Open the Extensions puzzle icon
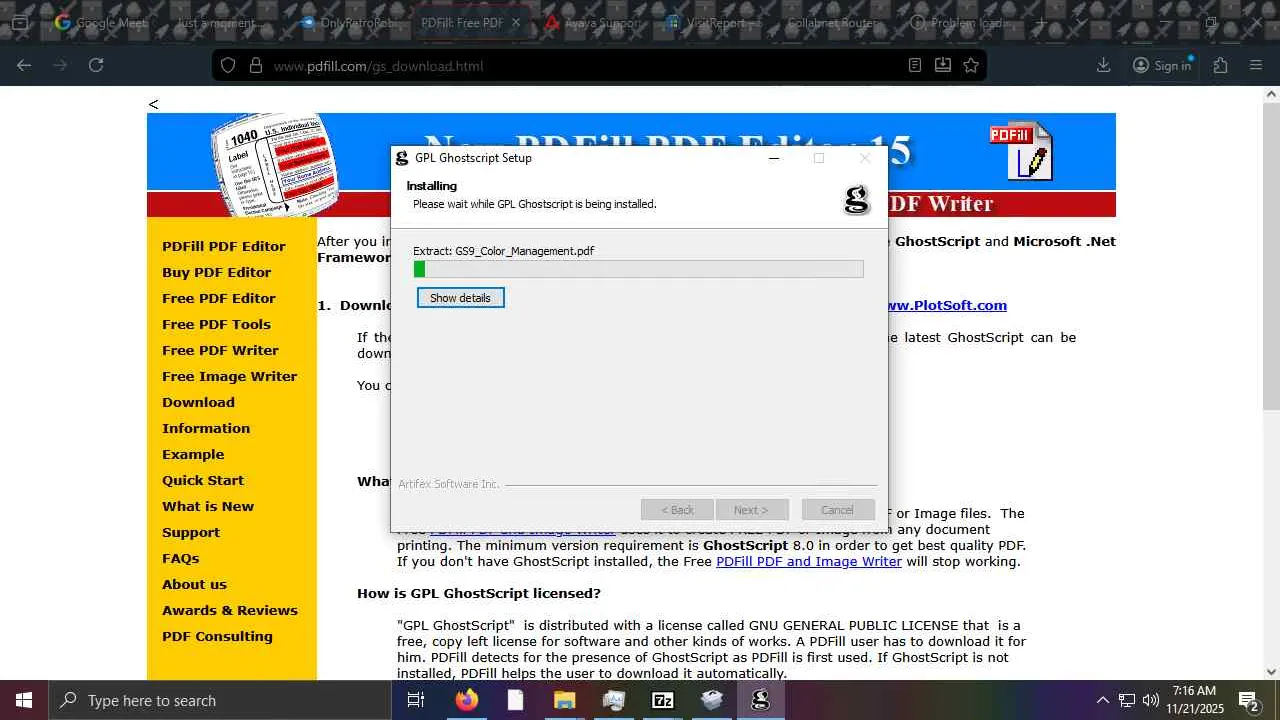Screen dimensions: 1280x720 click(1220, 65)
